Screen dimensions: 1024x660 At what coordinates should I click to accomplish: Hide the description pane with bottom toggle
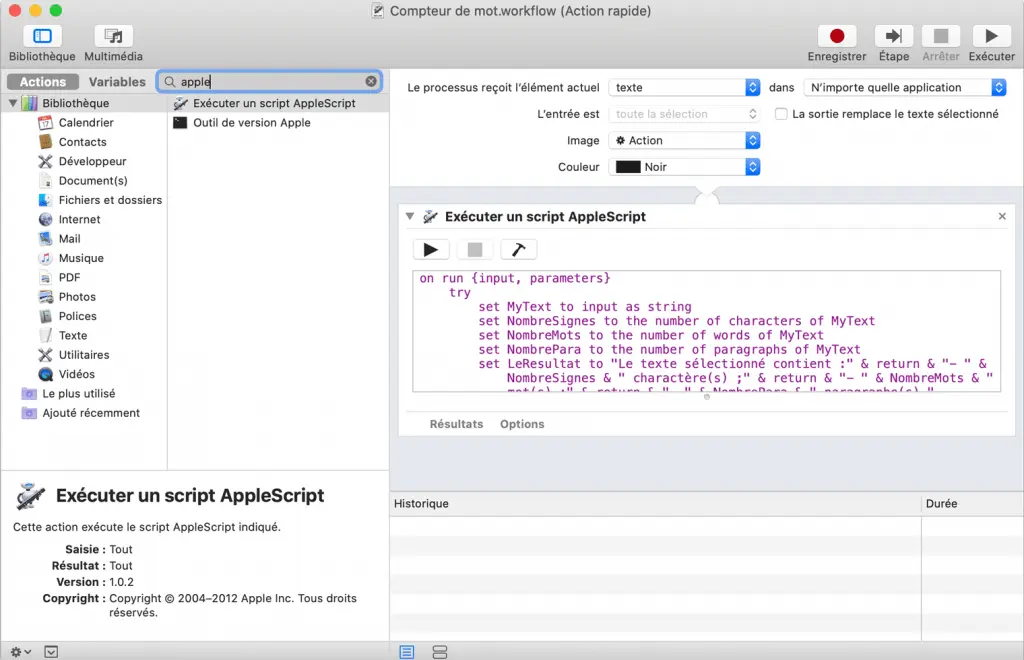coord(51,652)
